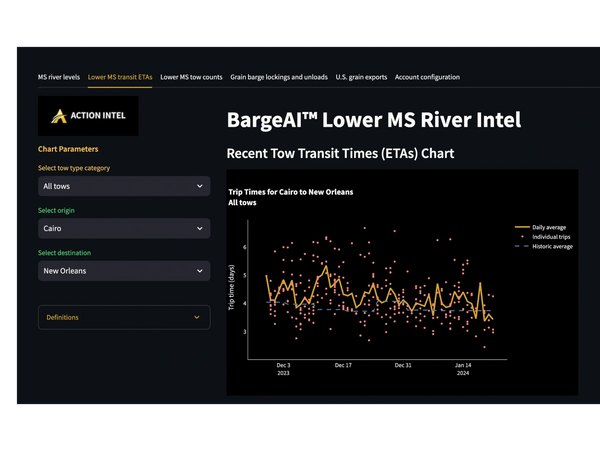600x451 pixels.
Task: Click the 'Dec 17' axis label
Action: click(x=343, y=365)
